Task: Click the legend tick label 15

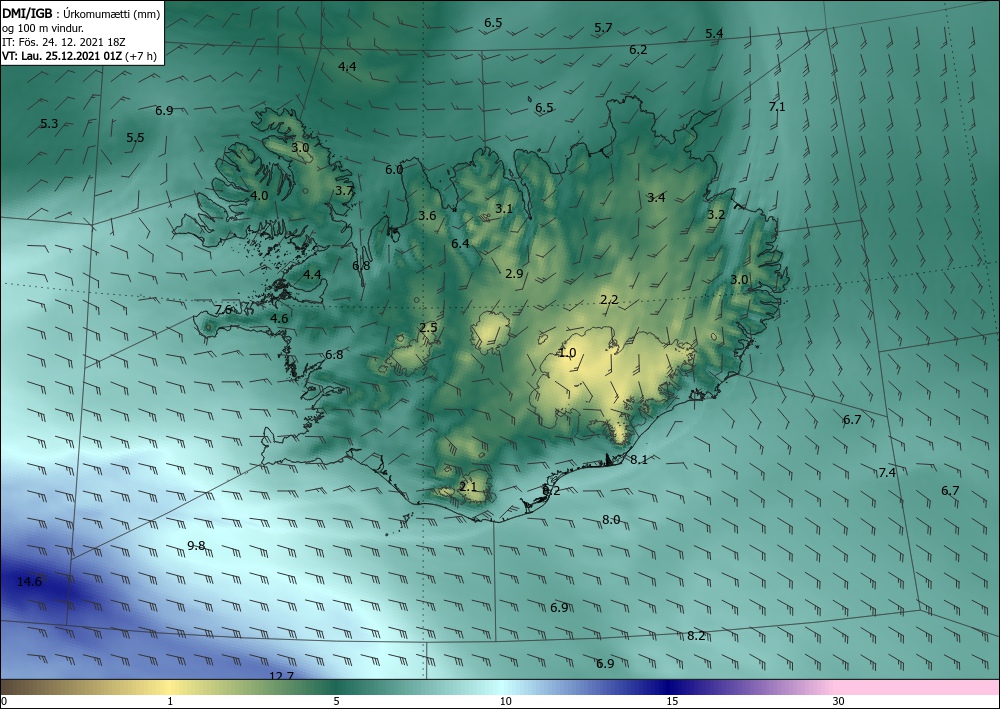Action: [672, 702]
